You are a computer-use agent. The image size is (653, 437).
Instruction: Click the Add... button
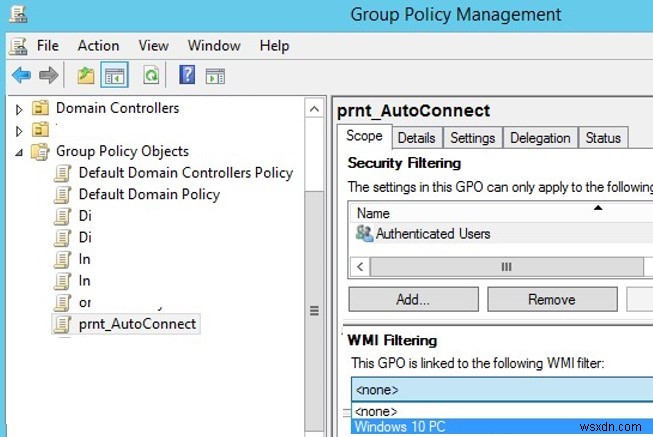(412, 299)
